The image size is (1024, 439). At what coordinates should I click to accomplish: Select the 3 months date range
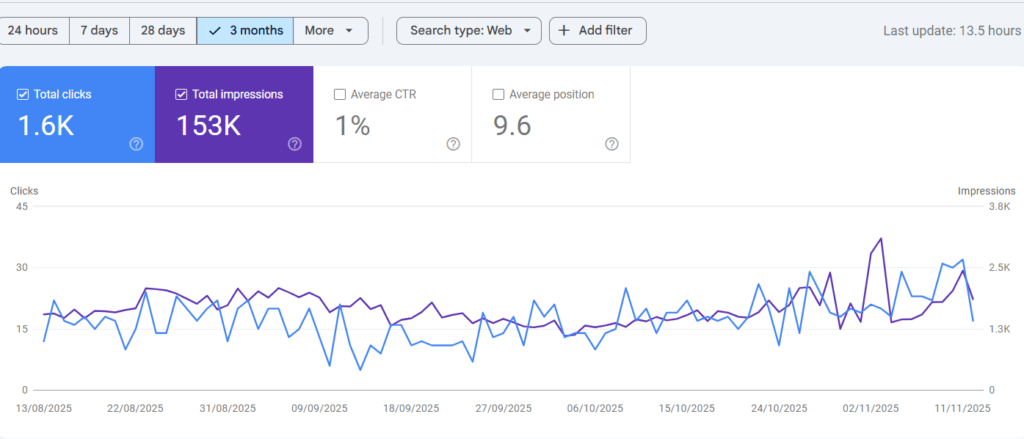coord(245,31)
